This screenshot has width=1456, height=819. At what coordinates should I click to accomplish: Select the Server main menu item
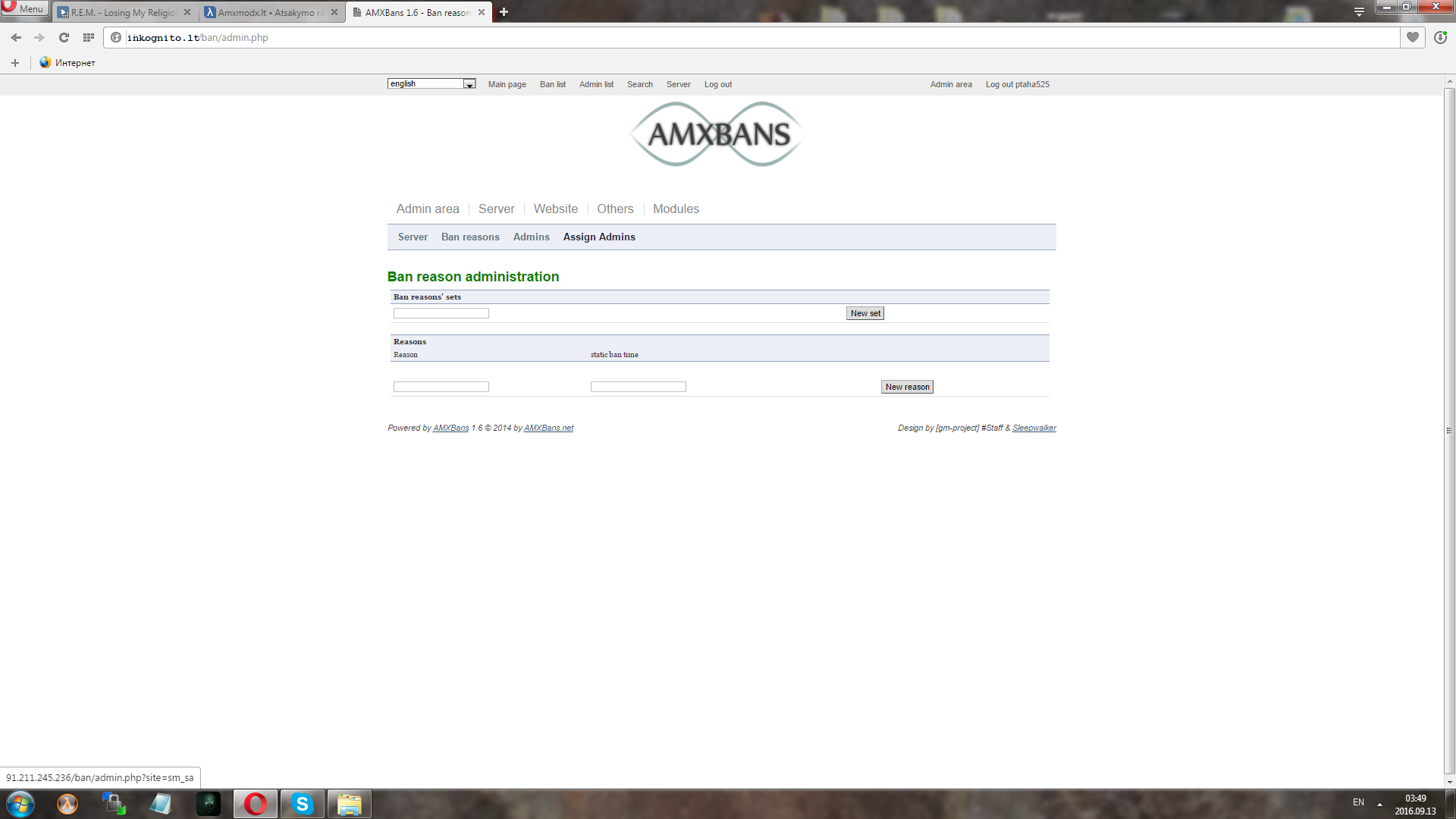coord(497,209)
